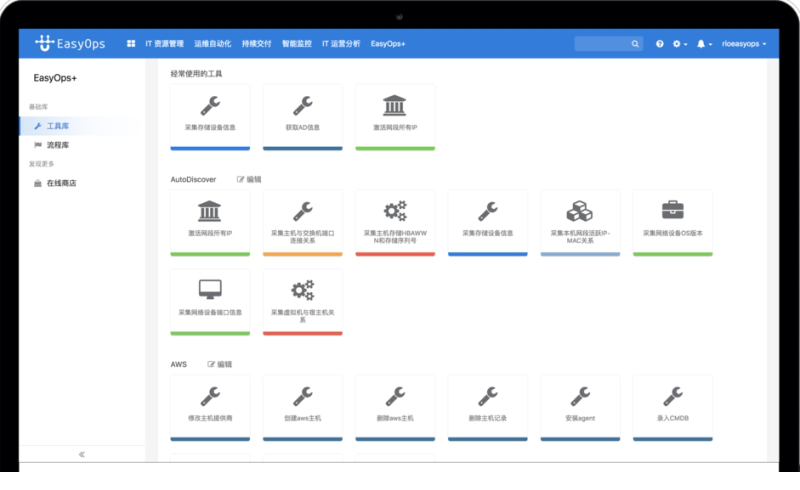The image size is (800, 490).
Task: Open the 安装agent tool
Action: point(580,408)
